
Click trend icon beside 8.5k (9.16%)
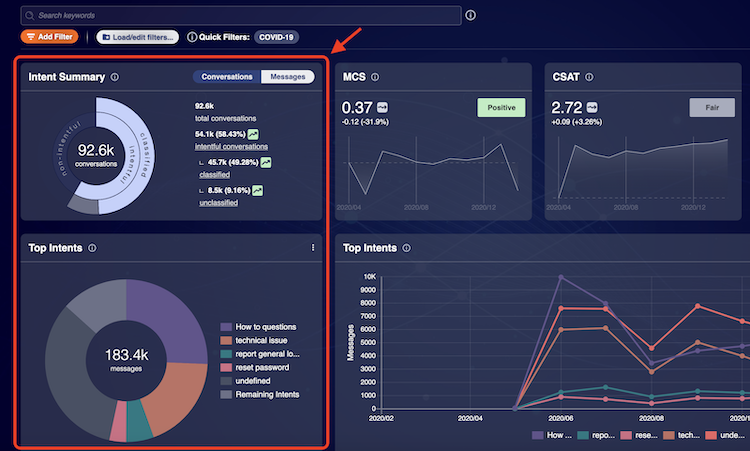(x=257, y=191)
